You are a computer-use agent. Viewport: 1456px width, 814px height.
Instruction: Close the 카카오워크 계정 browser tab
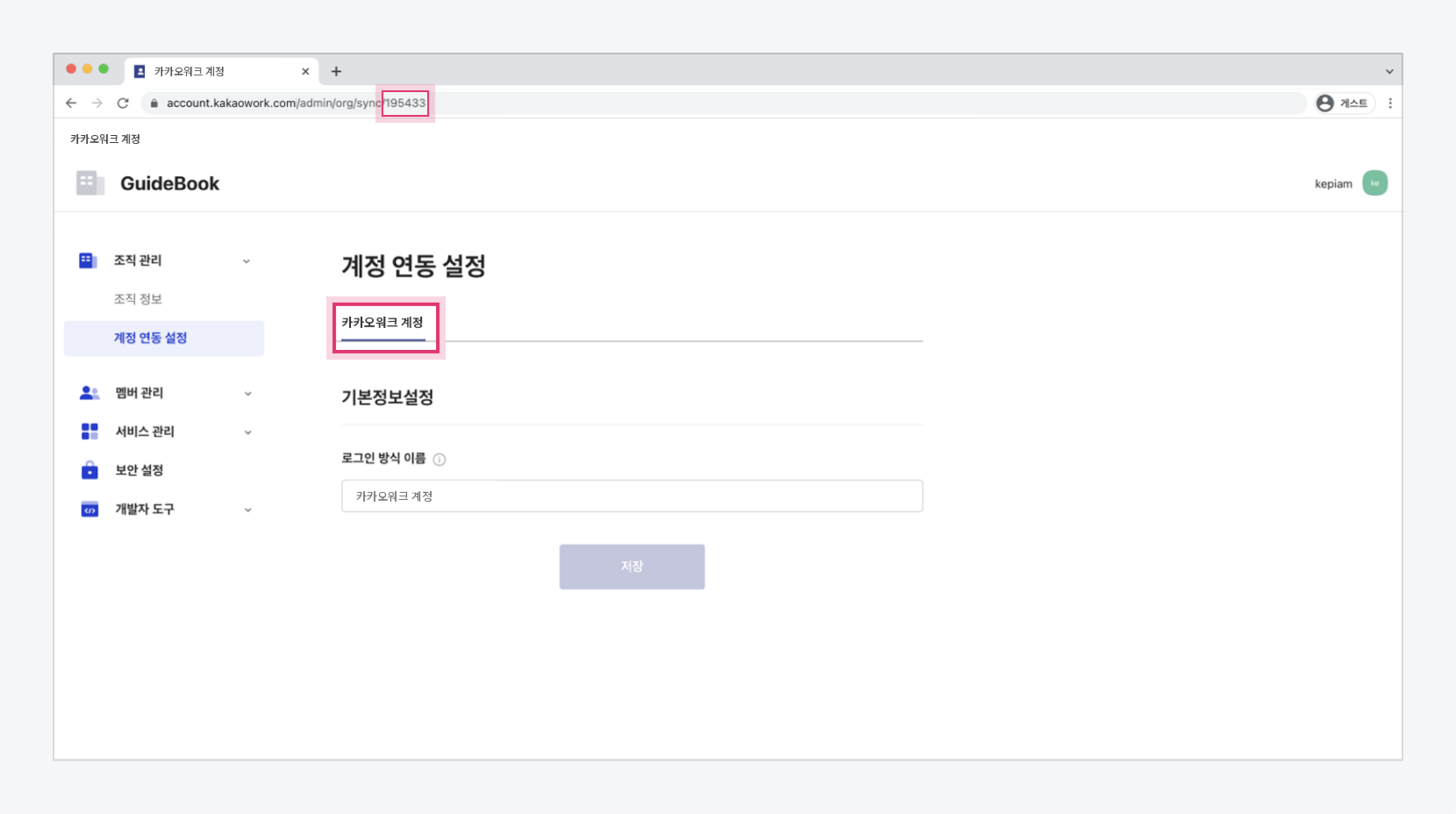tap(305, 71)
